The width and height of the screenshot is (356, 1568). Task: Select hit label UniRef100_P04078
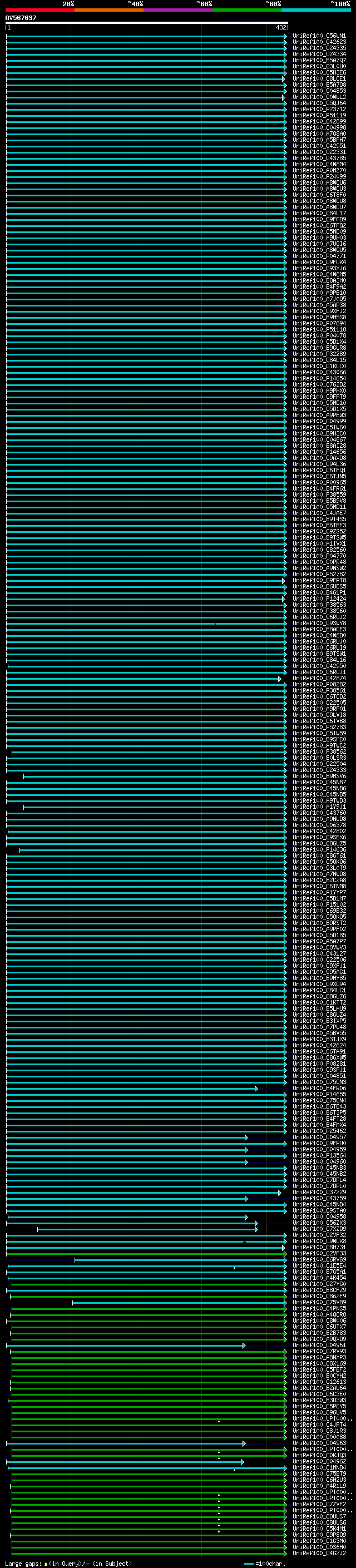[319, 335]
